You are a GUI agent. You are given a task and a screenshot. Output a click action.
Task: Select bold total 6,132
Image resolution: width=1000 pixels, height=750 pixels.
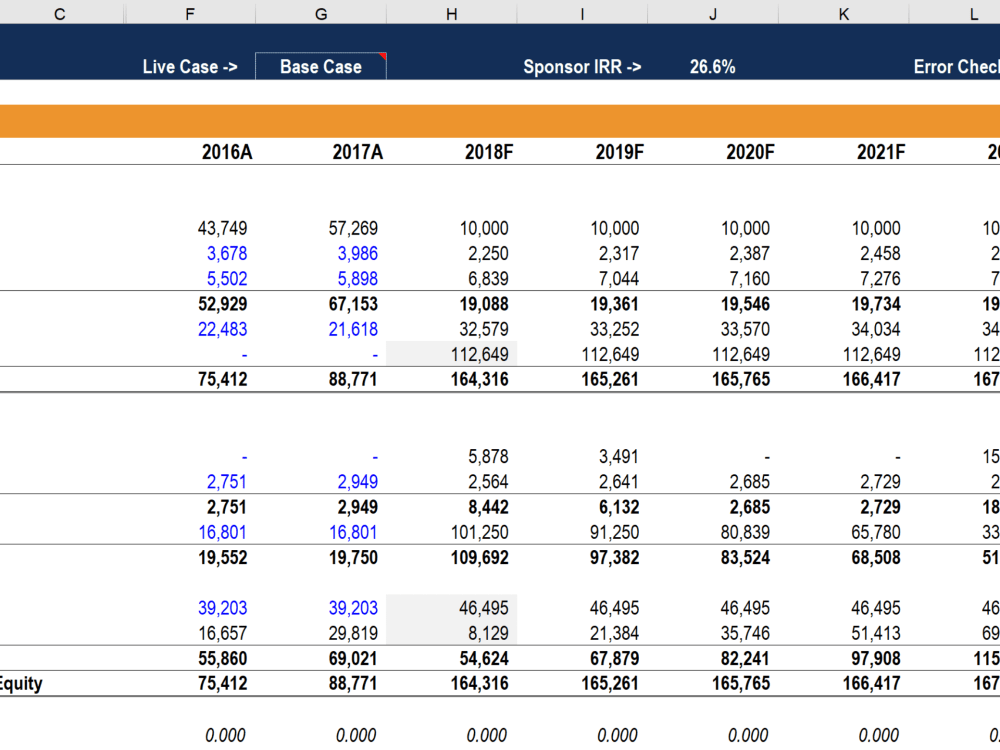[x=619, y=507]
